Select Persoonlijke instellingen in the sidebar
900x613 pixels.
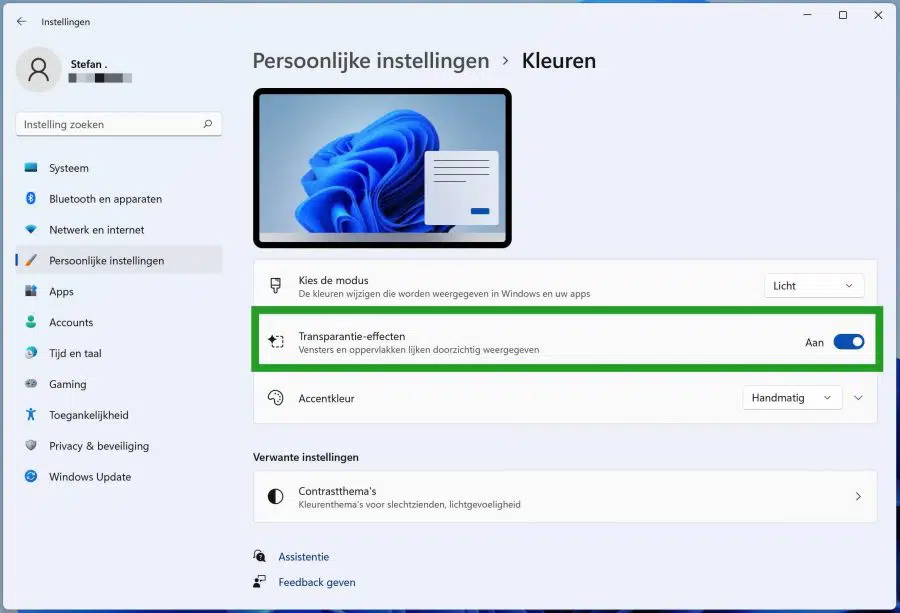pyautogui.click(x=119, y=261)
